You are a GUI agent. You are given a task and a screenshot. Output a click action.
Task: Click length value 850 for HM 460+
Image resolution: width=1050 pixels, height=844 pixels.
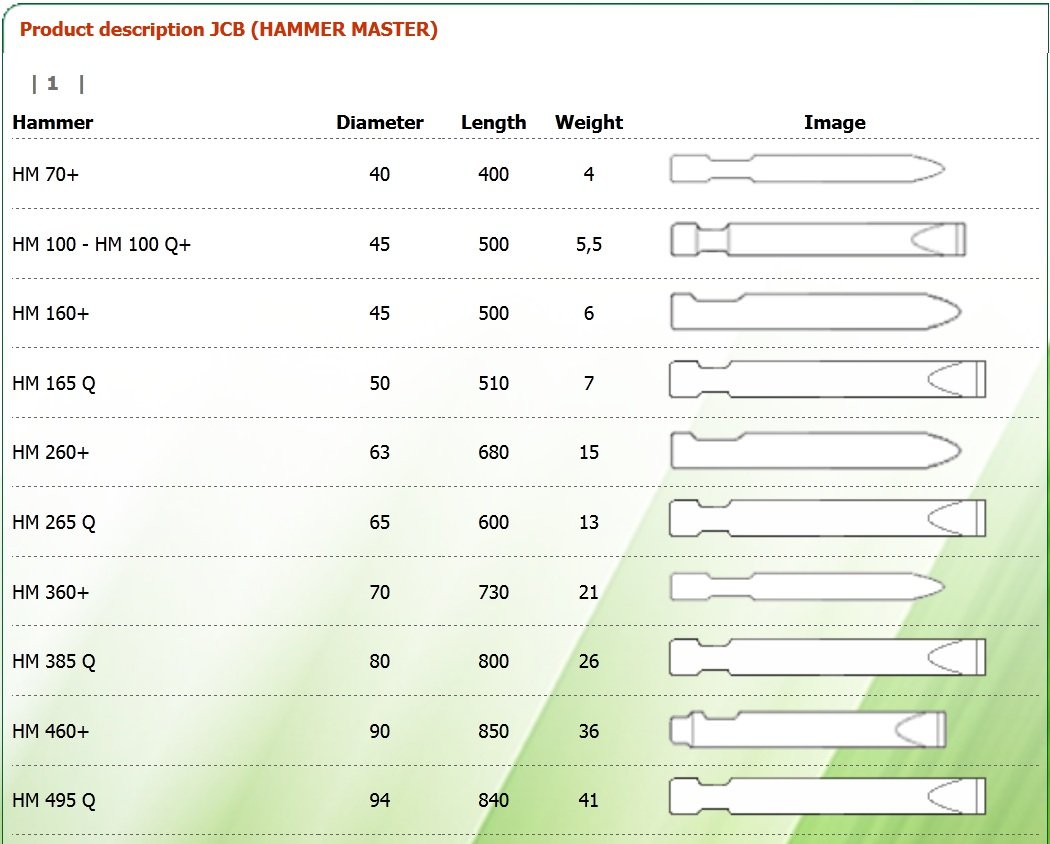point(494,731)
